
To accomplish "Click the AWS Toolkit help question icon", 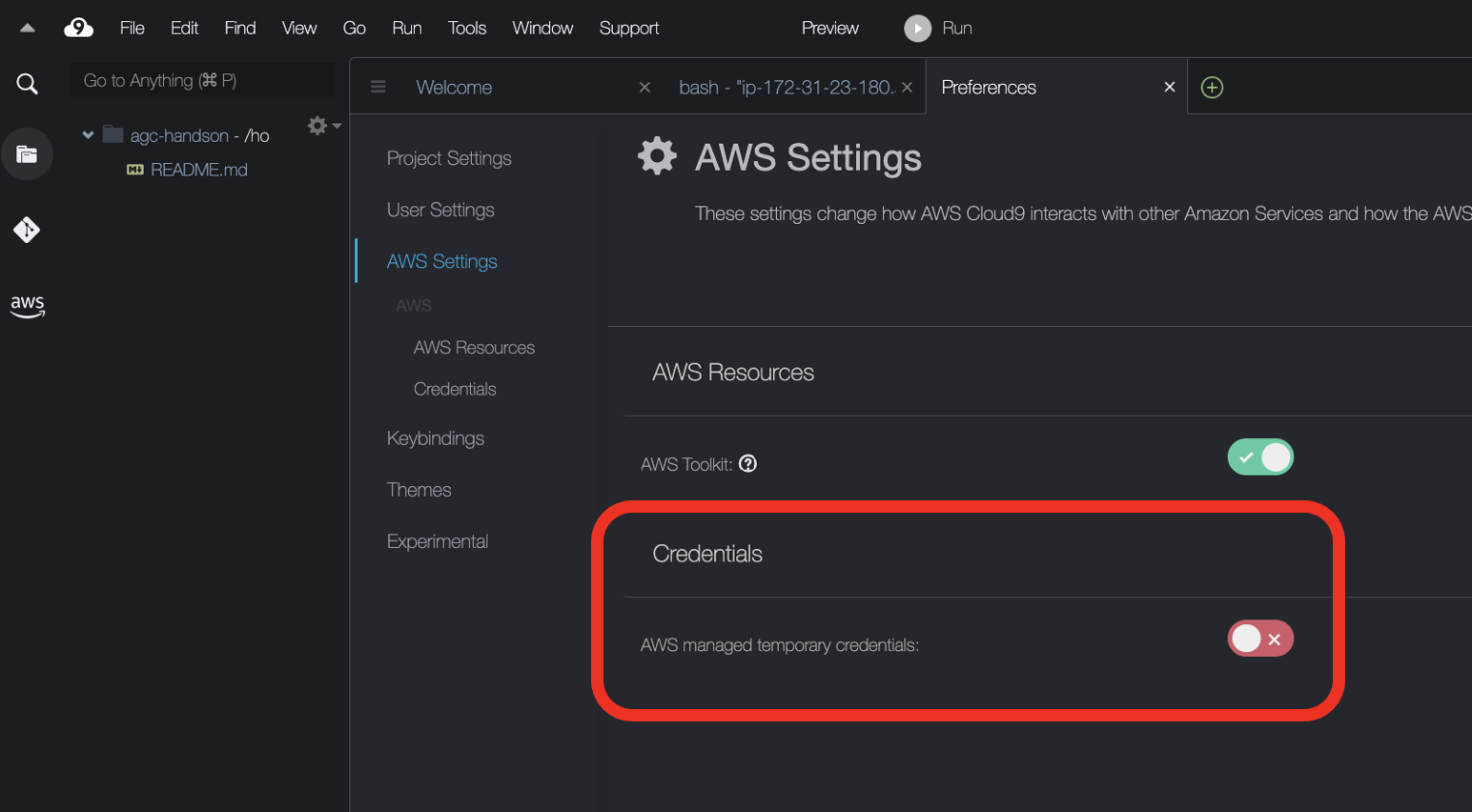I will click(748, 463).
